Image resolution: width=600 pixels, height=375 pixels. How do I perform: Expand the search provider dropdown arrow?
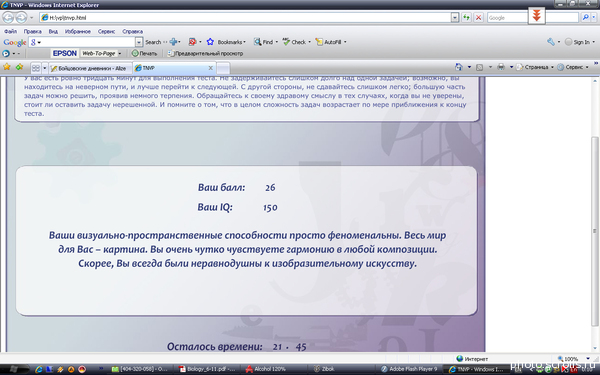(x=593, y=18)
